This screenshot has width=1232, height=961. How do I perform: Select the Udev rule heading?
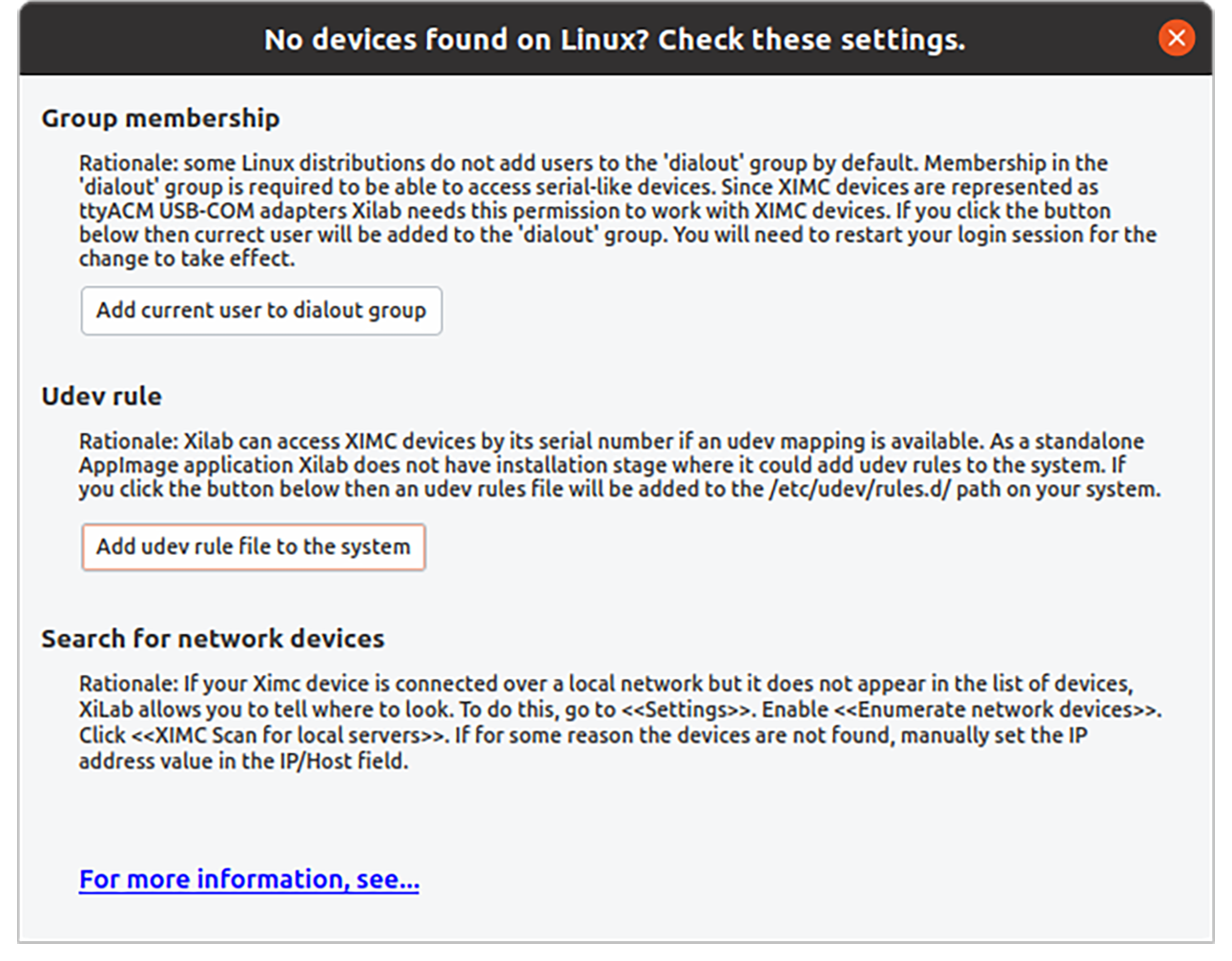click(x=101, y=397)
